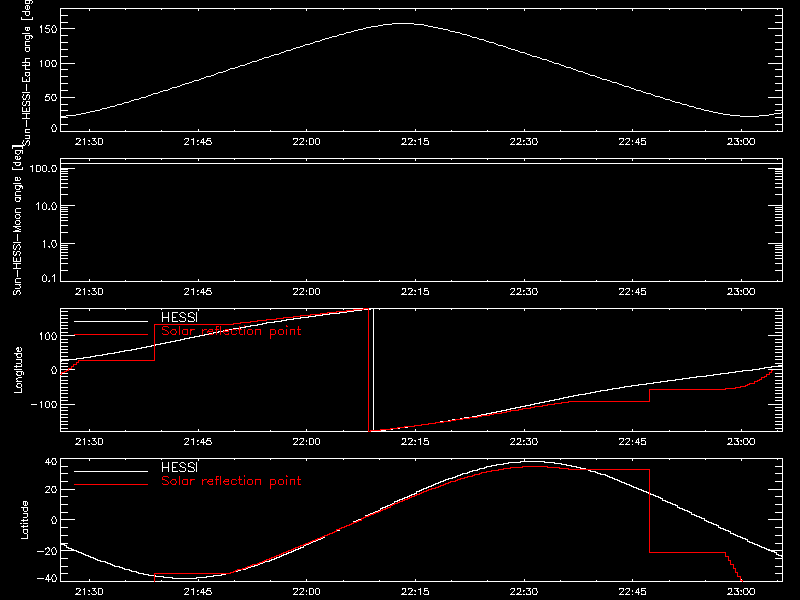800x600 pixels.
Task: Click the -40 tick on Latitude axis
Action: click(x=47, y=579)
